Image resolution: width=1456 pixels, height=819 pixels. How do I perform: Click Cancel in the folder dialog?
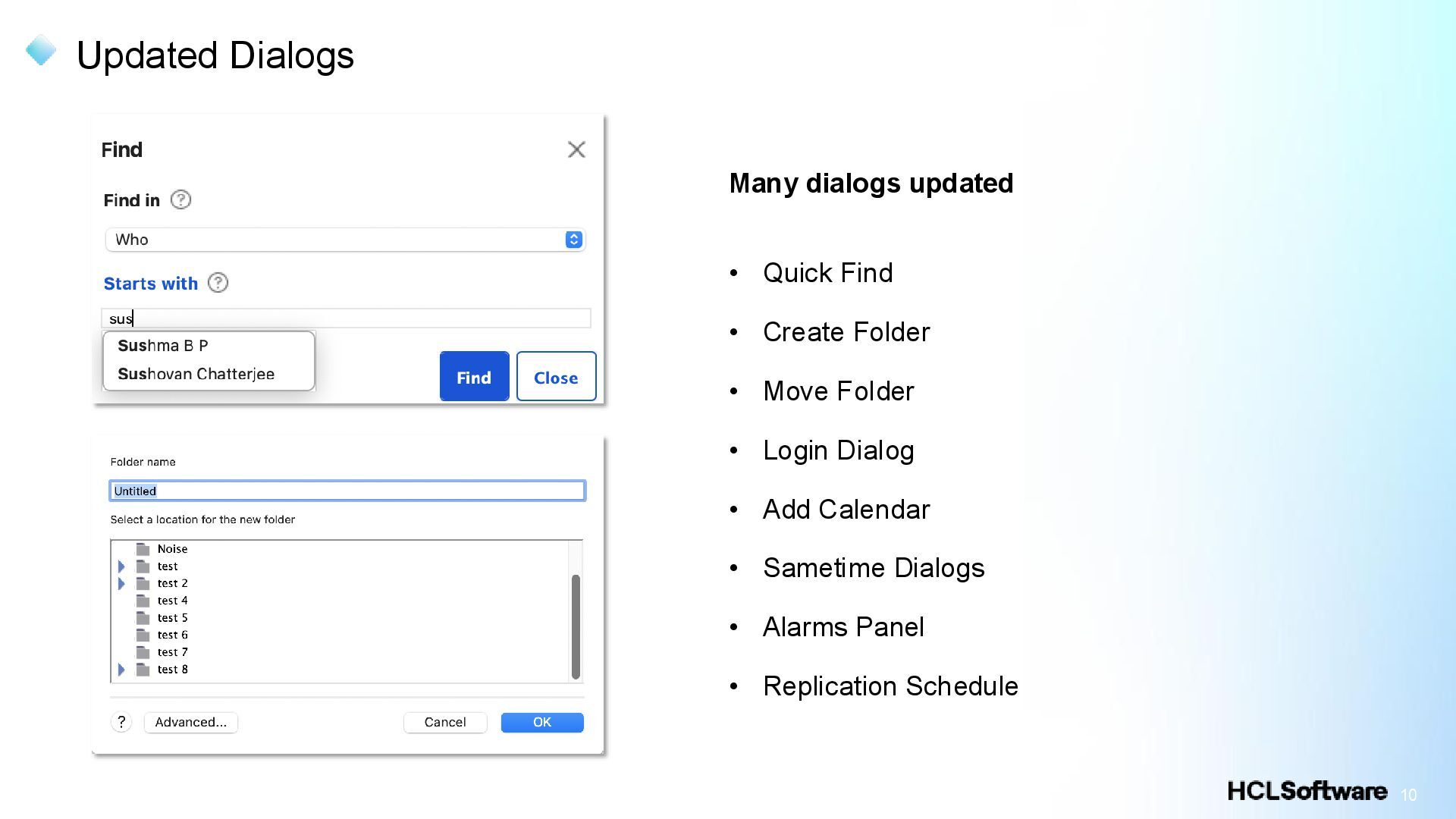click(x=444, y=722)
